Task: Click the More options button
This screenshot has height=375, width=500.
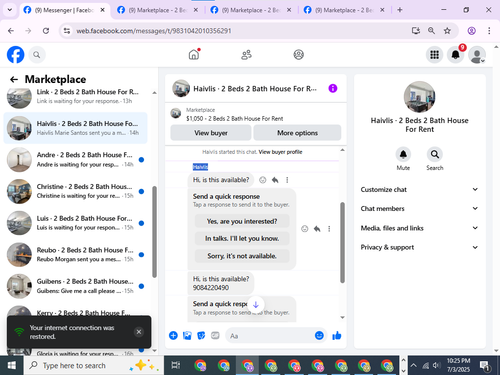Action: pyautogui.click(x=297, y=133)
